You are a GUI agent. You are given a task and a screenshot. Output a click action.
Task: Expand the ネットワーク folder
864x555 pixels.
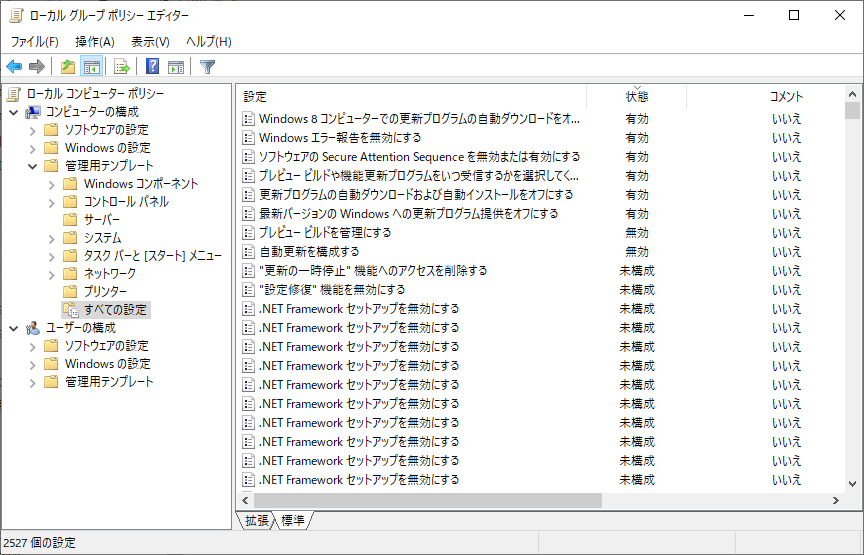pos(52,274)
